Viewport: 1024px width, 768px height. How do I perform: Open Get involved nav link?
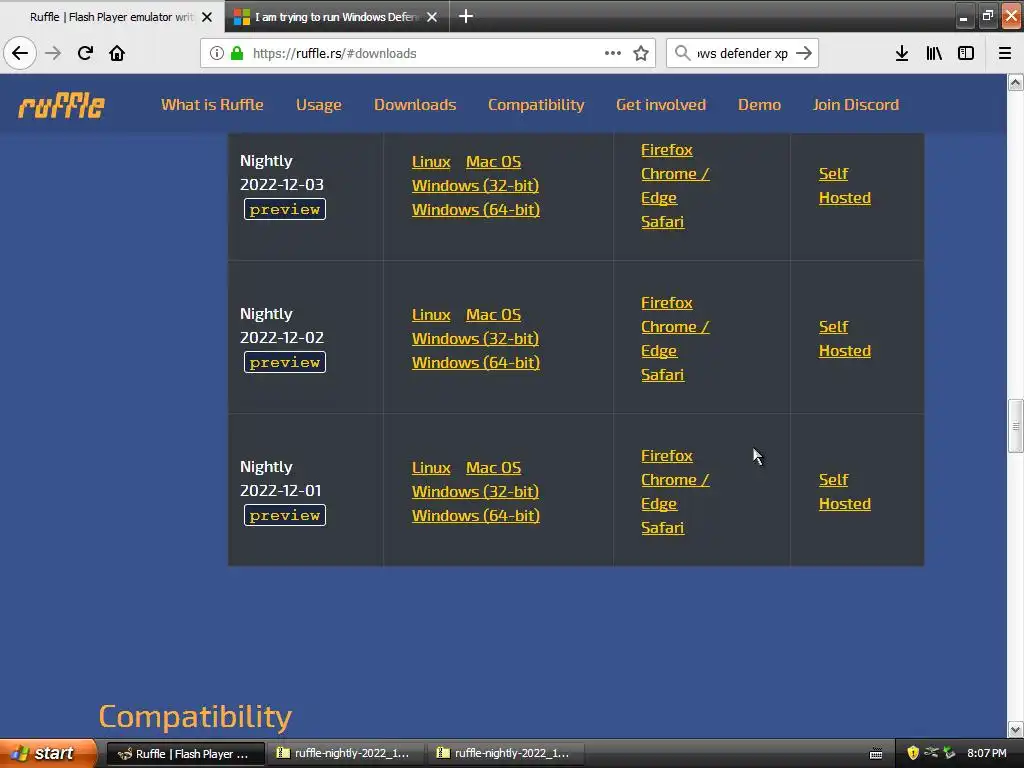pos(661,104)
